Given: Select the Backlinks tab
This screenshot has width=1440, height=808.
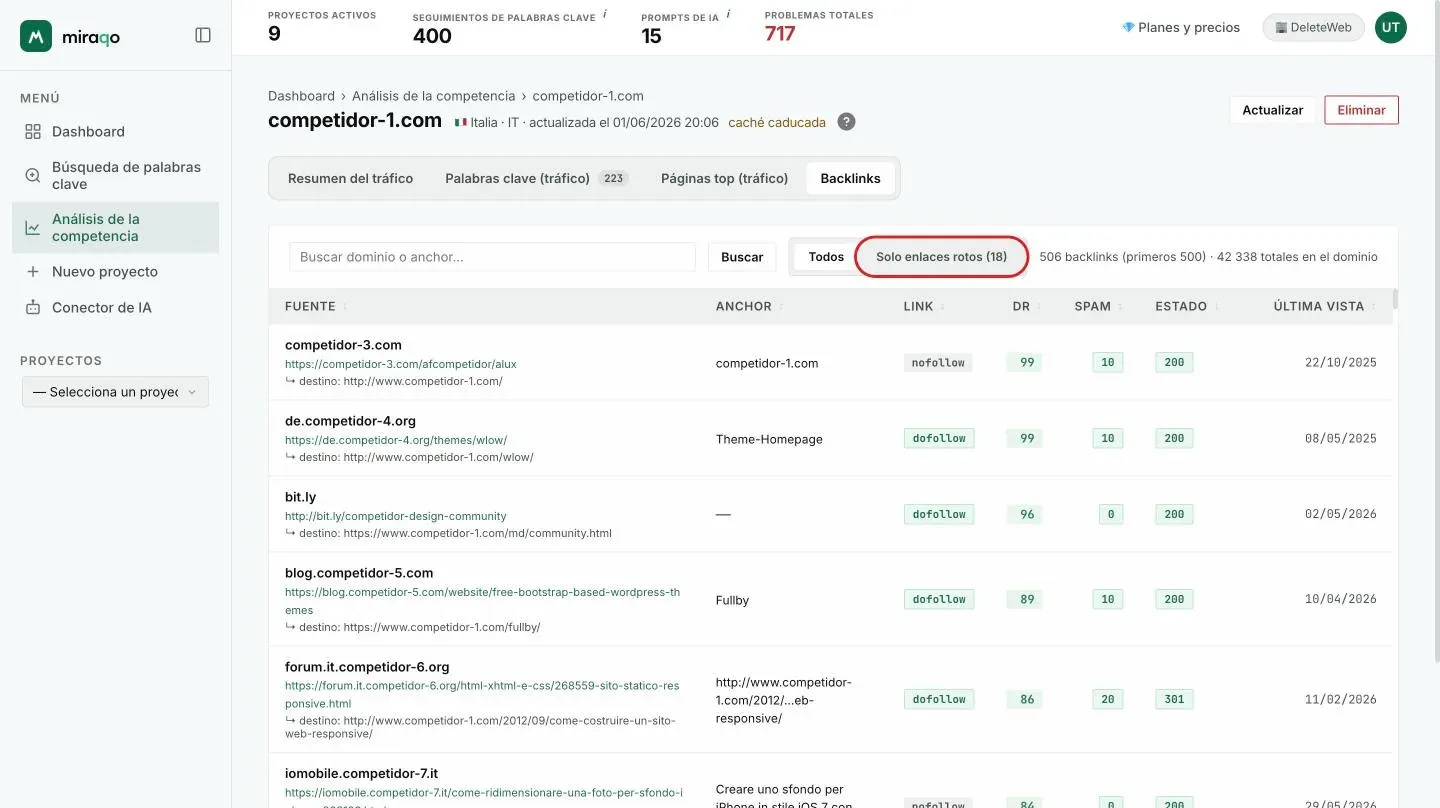Looking at the screenshot, I should [851, 179].
